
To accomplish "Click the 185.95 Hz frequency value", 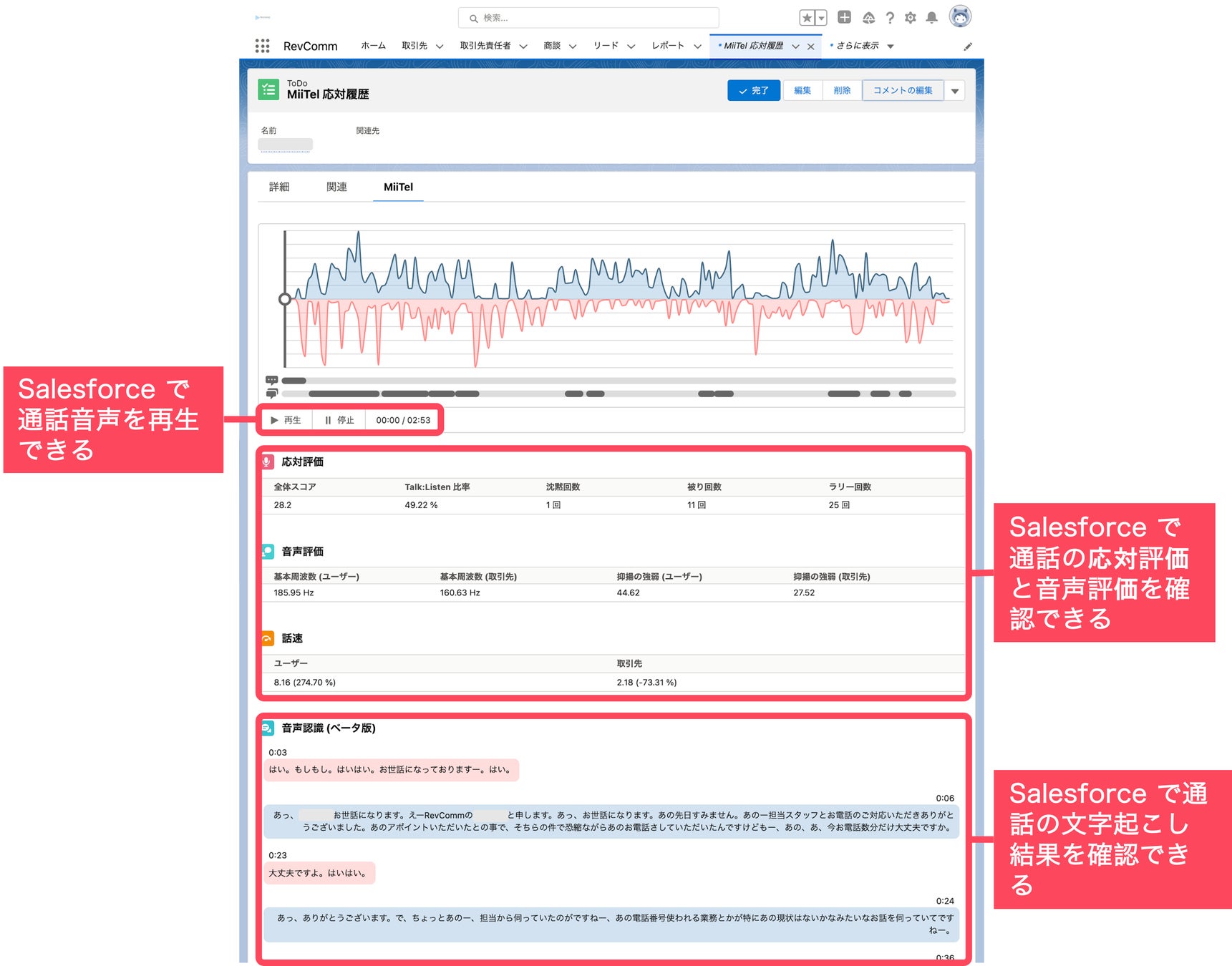I will [x=294, y=592].
